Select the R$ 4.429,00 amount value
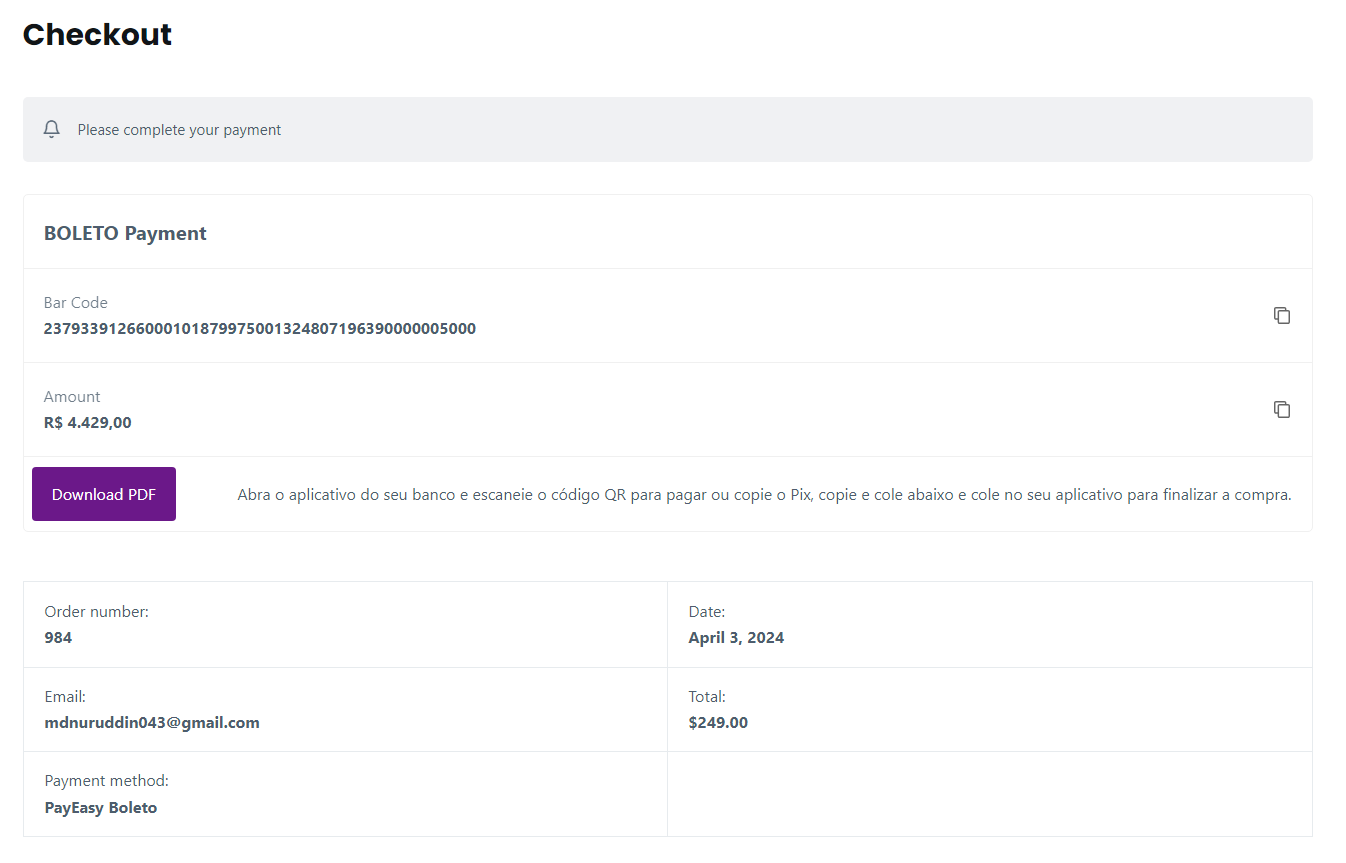The height and width of the screenshot is (863, 1346). 87,423
